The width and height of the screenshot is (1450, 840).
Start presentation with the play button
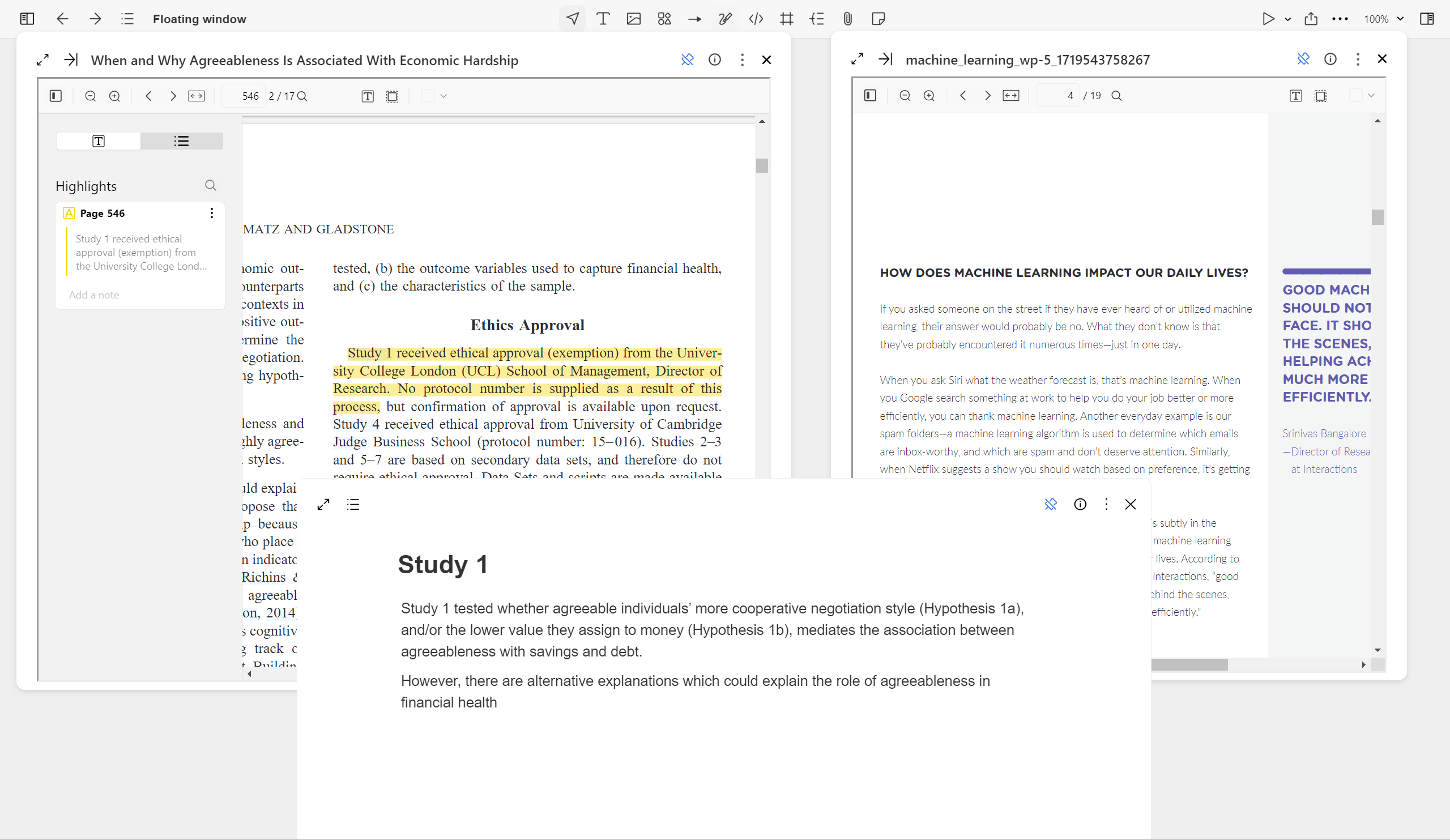click(x=1268, y=19)
